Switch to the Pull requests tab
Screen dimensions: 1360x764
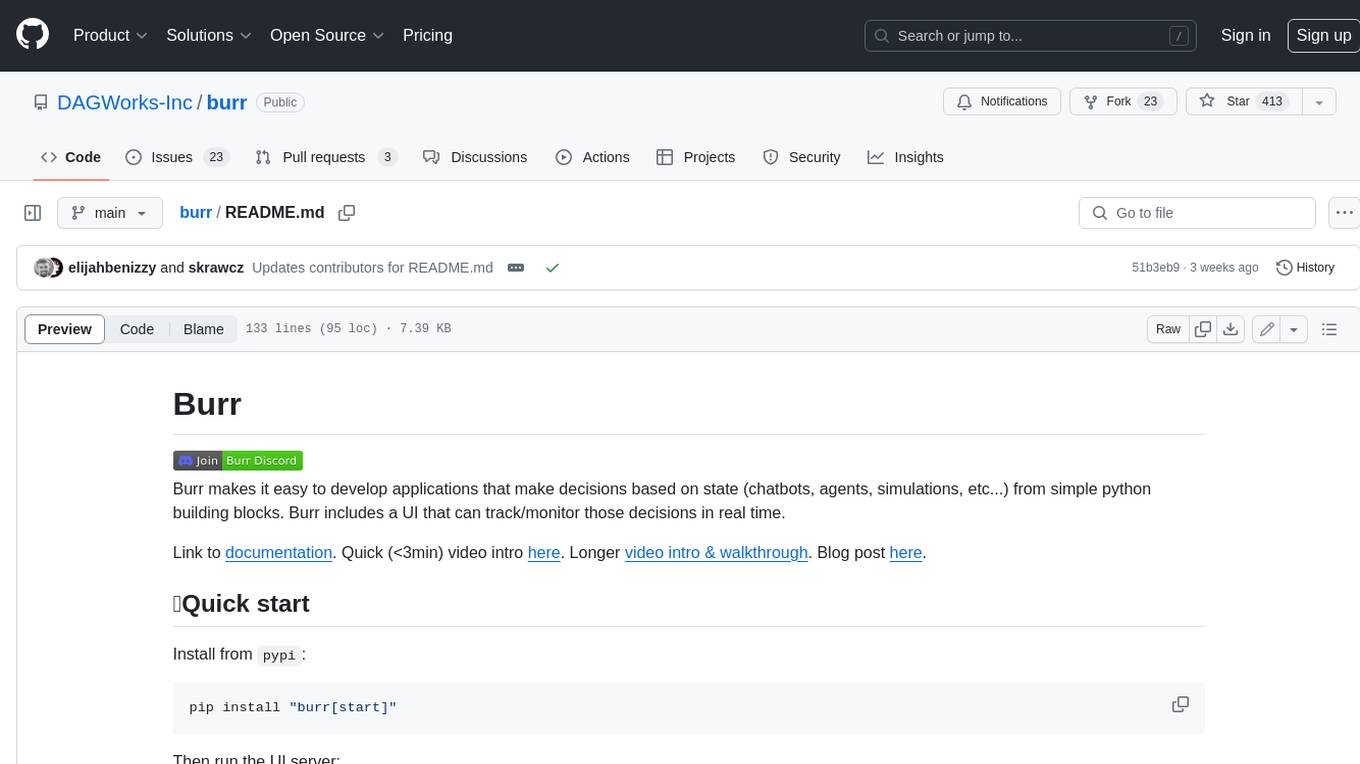(x=326, y=157)
